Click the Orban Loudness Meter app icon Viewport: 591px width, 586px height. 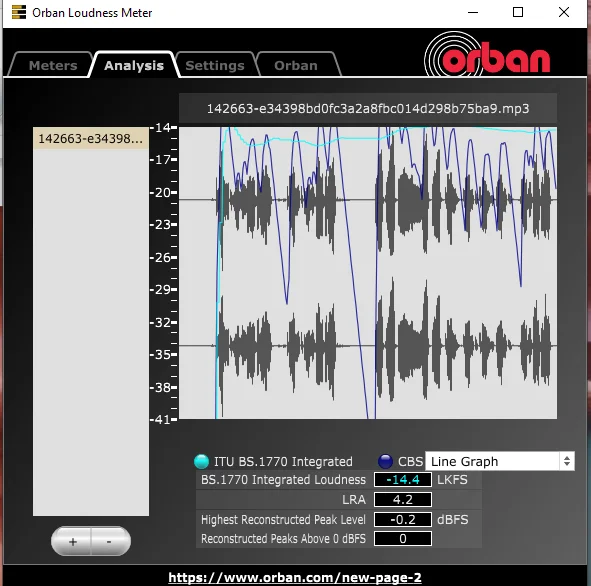(19, 12)
